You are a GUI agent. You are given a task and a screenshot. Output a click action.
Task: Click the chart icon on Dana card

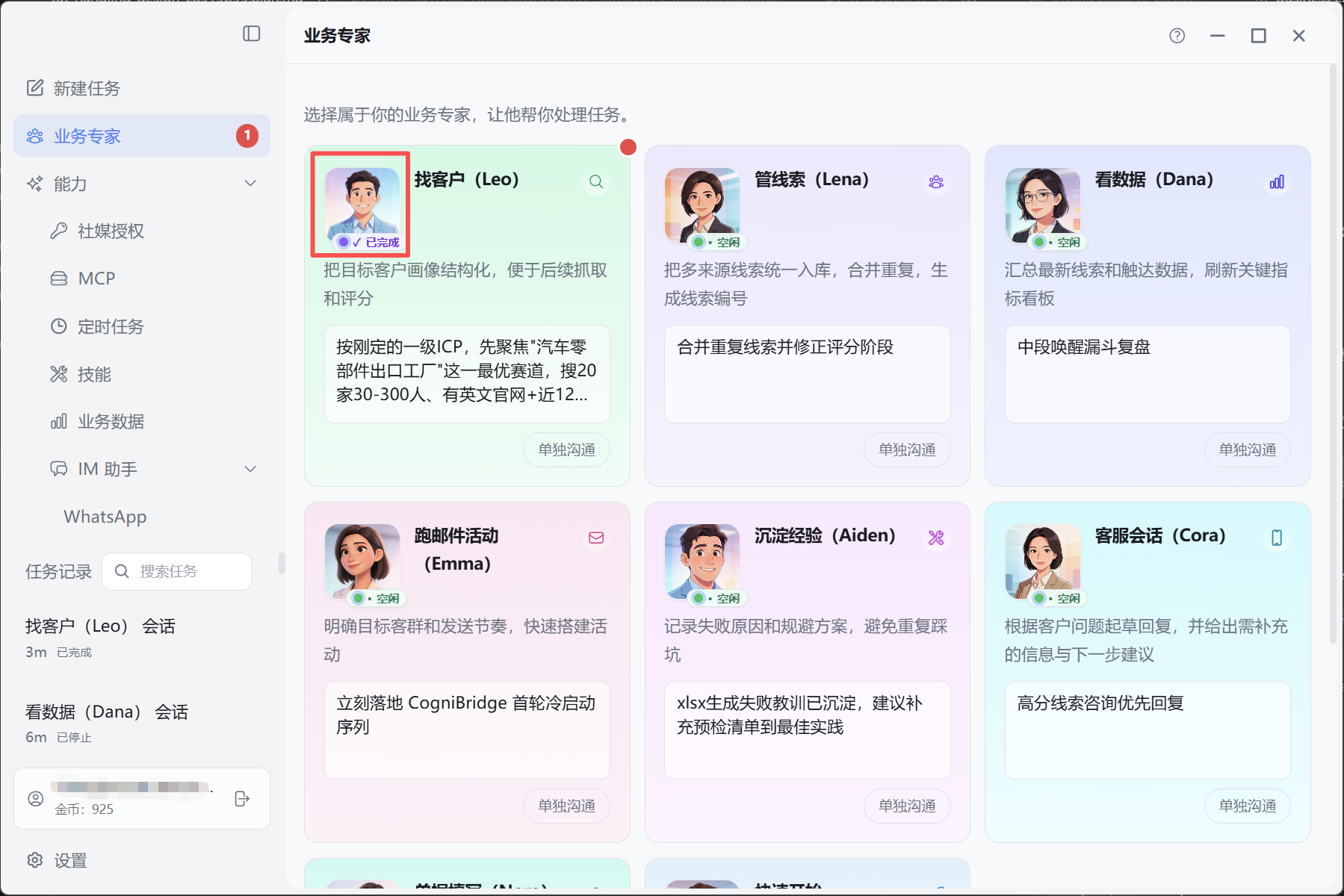(1277, 181)
